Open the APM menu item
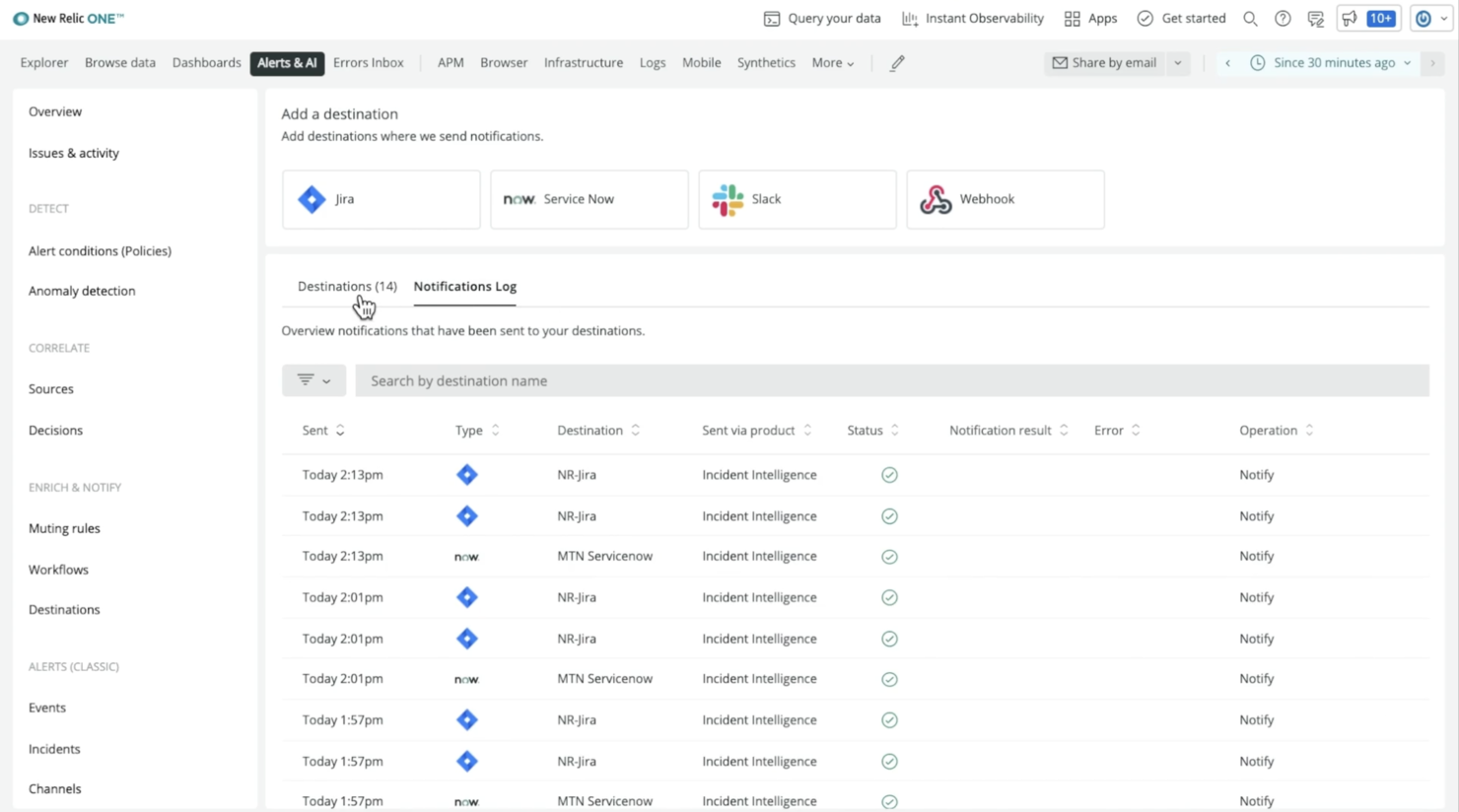The height and width of the screenshot is (812, 1459). point(451,62)
